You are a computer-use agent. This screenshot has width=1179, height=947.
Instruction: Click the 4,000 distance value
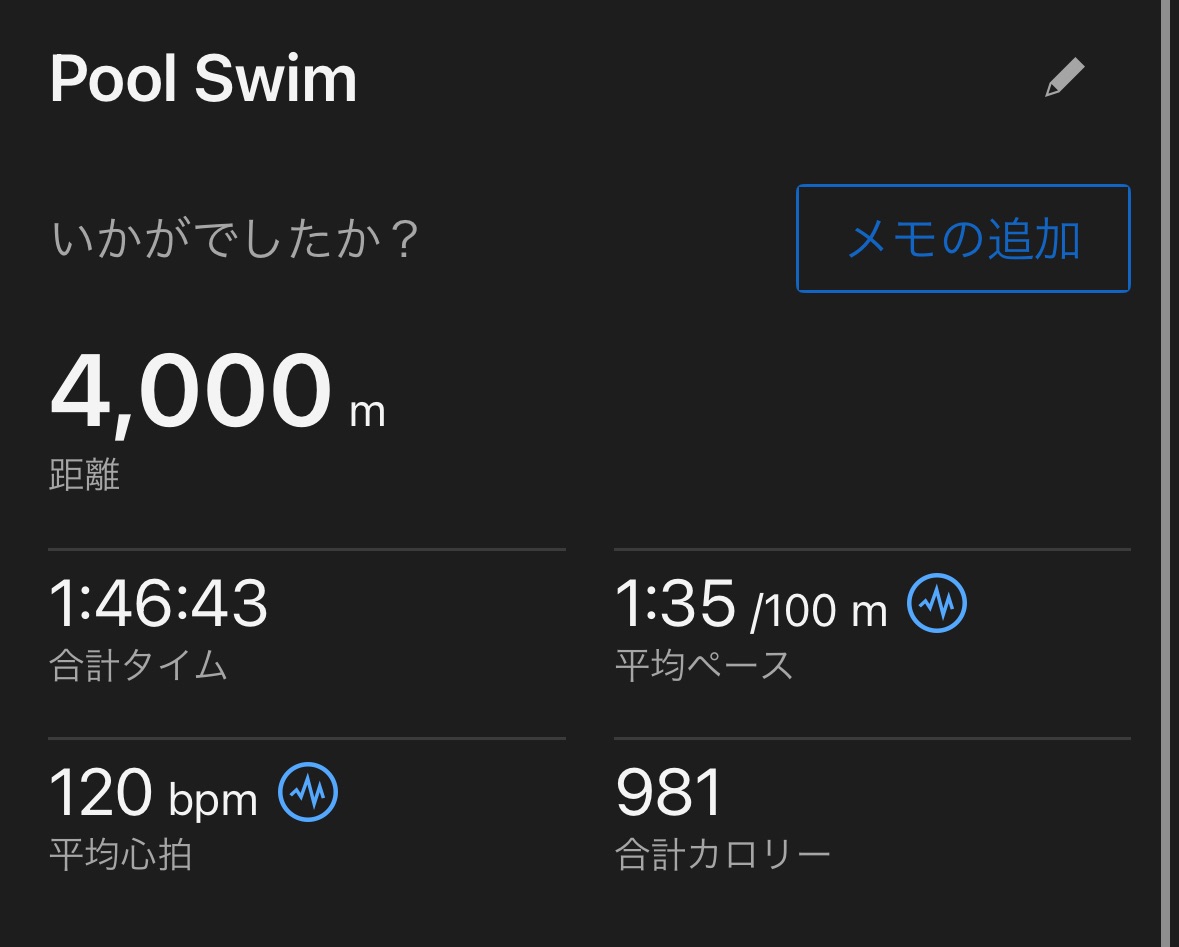click(190, 393)
